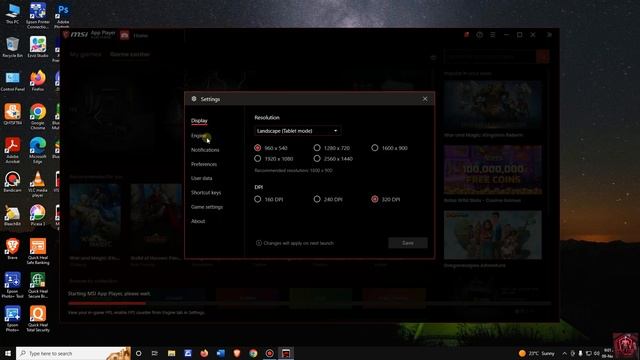The width and height of the screenshot is (640, 360).
Task: Open the Game center tab in MSI App Player
Action: 130,54
